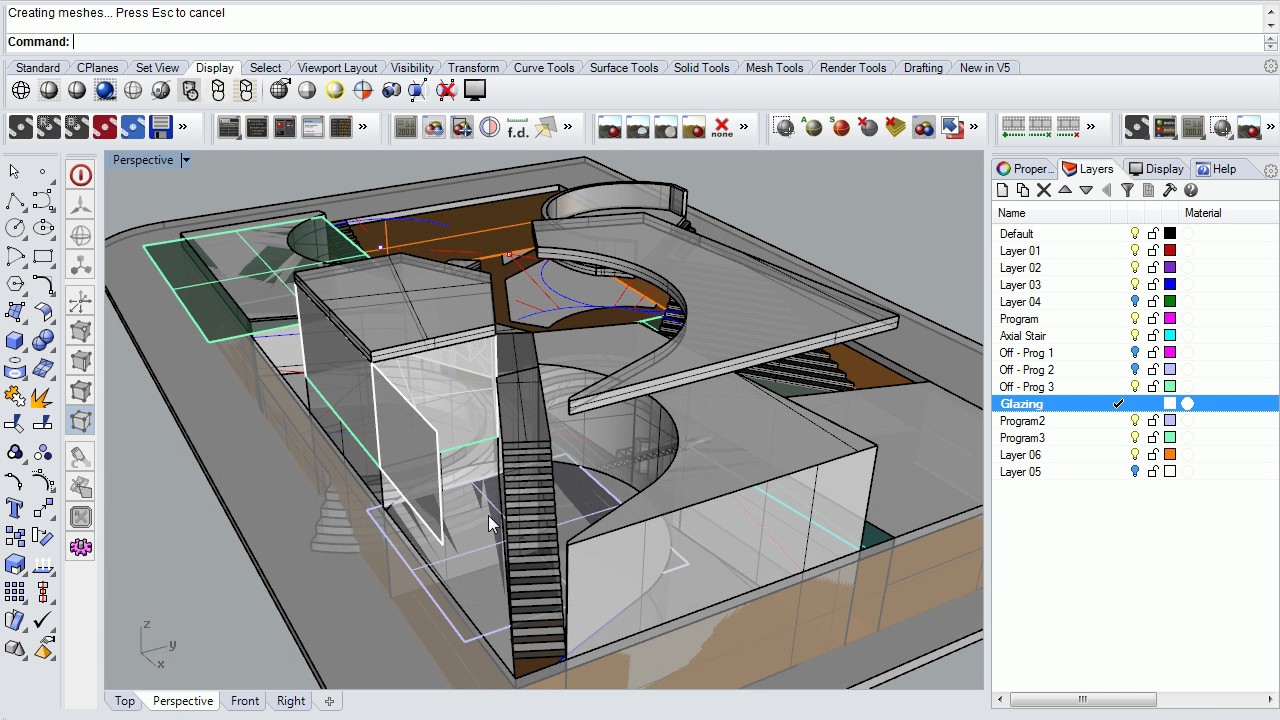Toggle visibility bulb for Layer 04
This screenshot has width=1280, height=720.
pyautogui.click(x=1135, y=301)
